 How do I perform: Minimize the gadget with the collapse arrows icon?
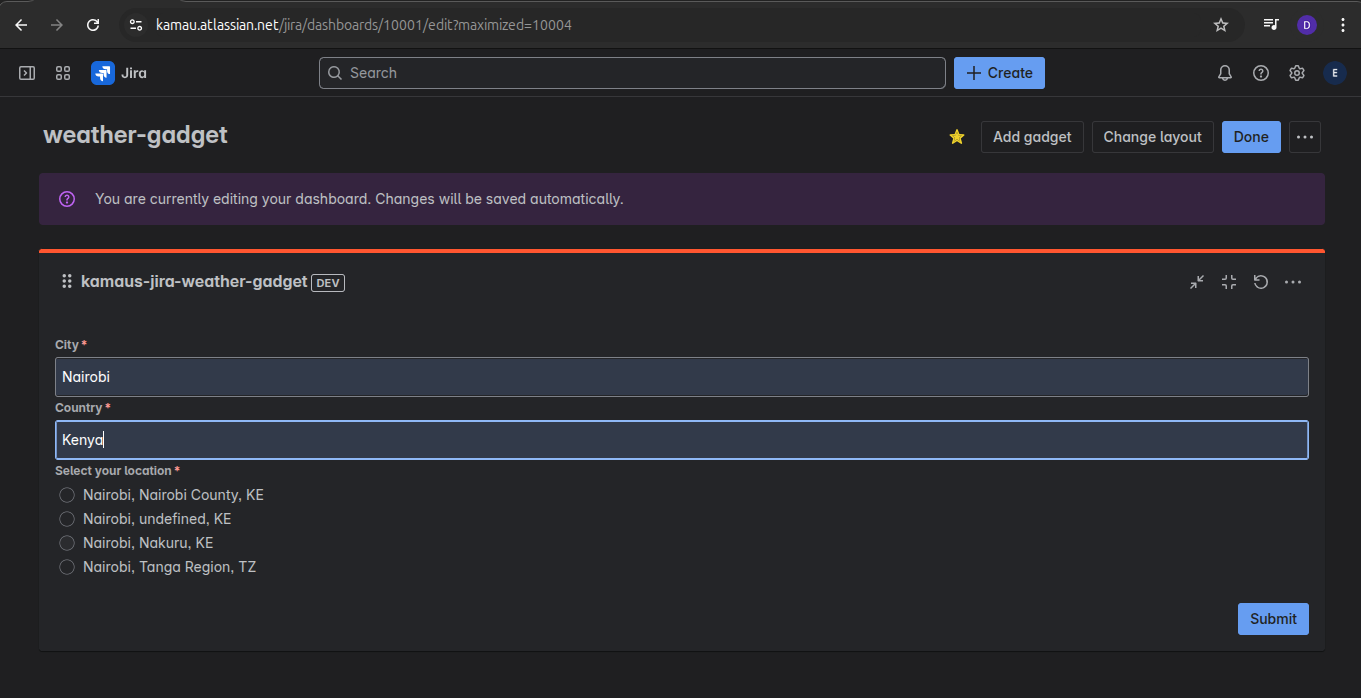(x=1197, y=282)
